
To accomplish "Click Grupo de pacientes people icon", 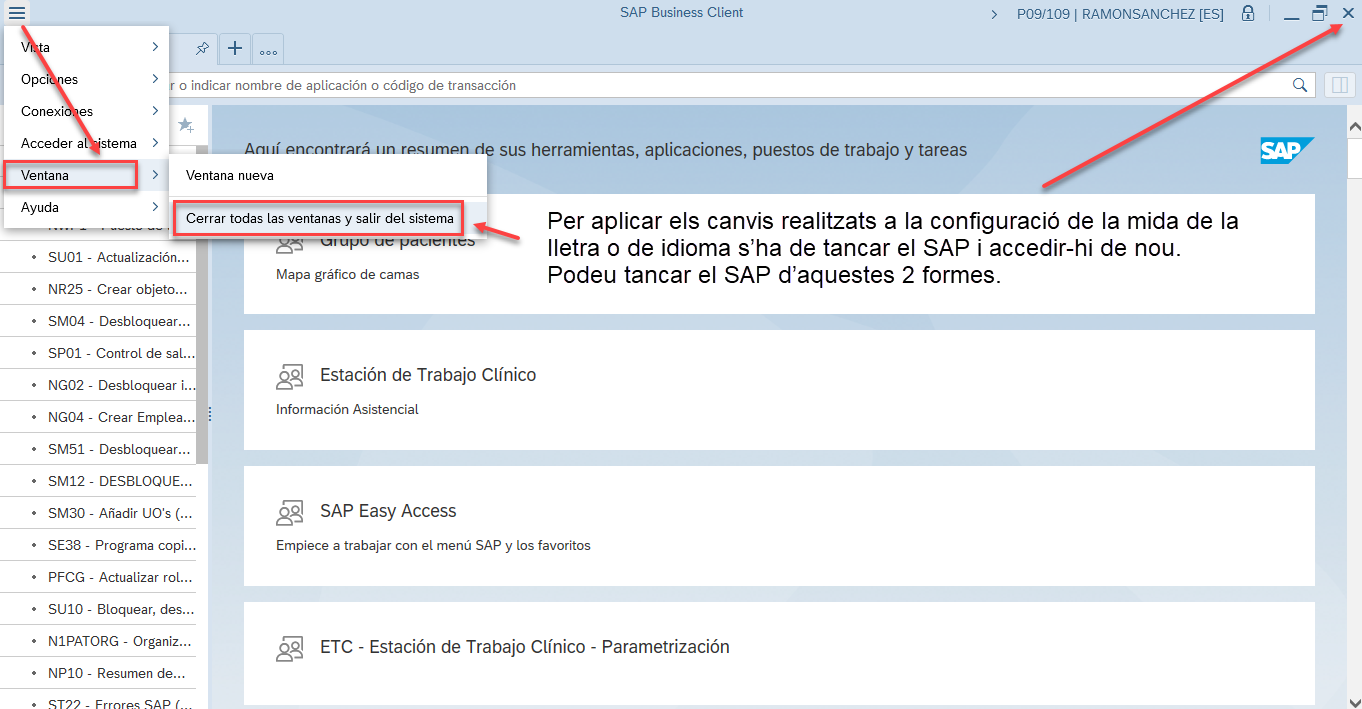I will (x=289, y=241).
